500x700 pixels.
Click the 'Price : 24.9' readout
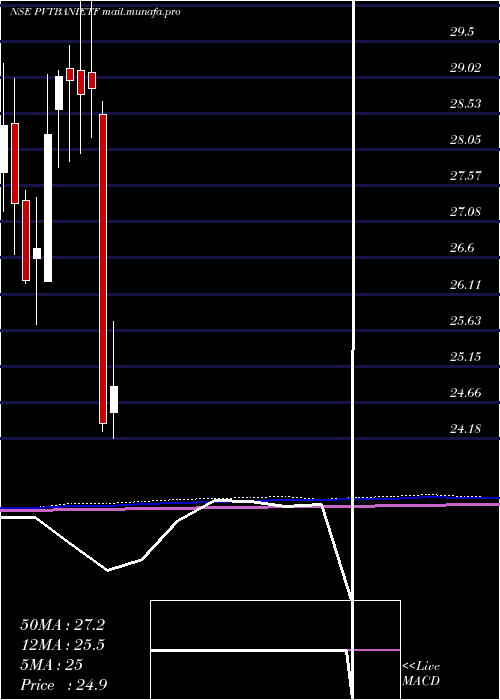coord(63,685)
